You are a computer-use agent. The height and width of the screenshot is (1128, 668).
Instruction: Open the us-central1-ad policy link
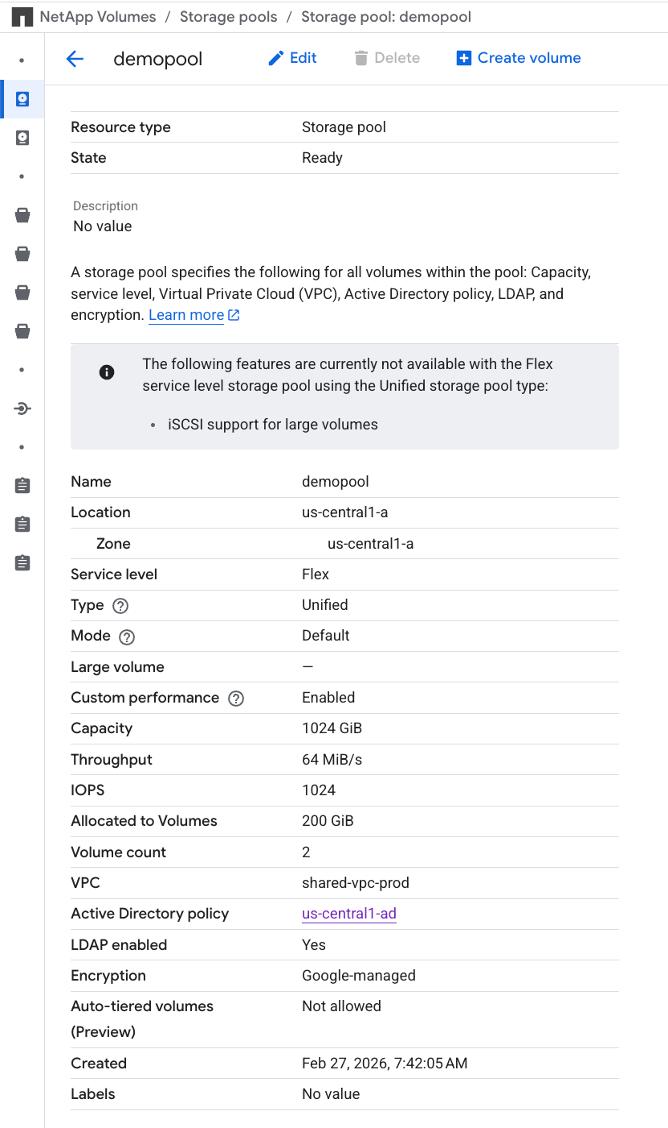349,914
